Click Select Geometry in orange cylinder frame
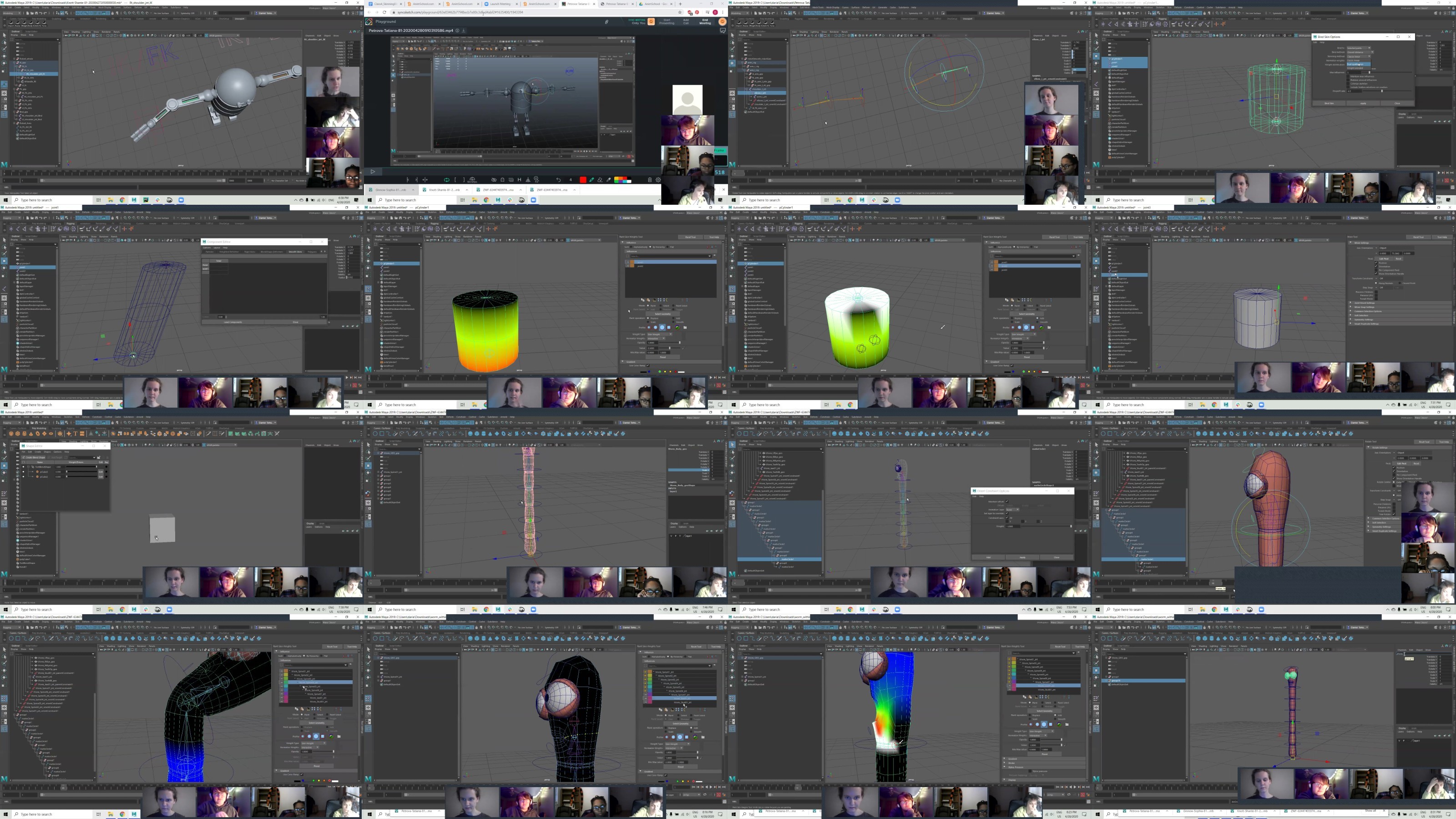The height and width of the screenshot is (819, 1456). coord(663,314)
